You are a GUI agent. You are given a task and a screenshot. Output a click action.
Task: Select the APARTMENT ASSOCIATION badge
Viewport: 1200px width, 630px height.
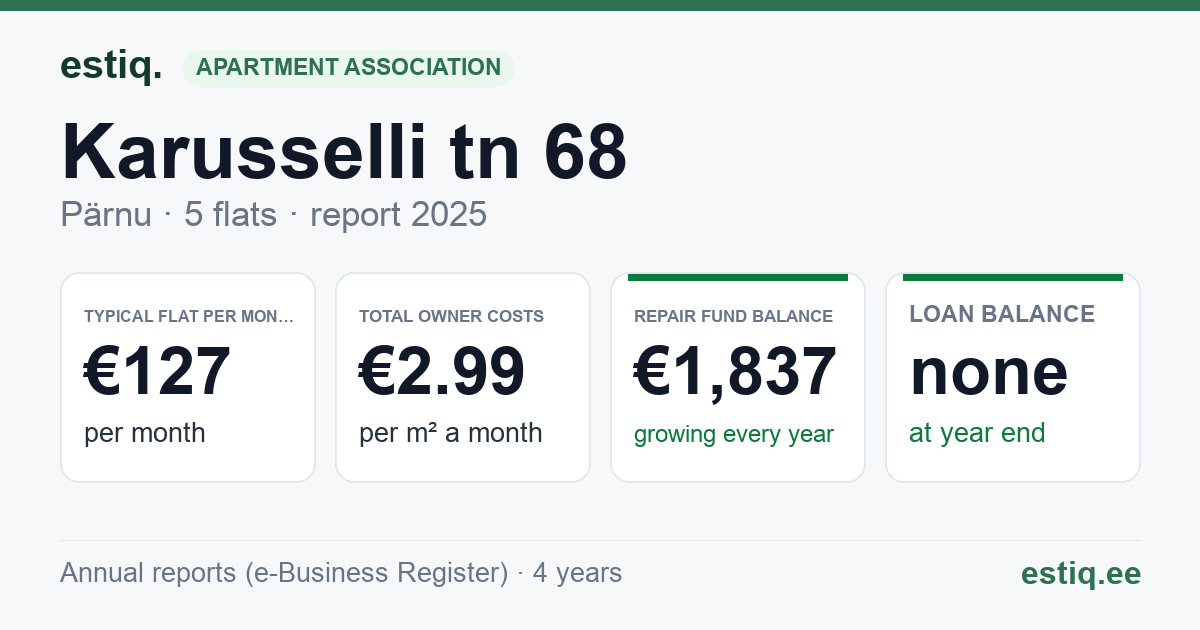[348, 68]
